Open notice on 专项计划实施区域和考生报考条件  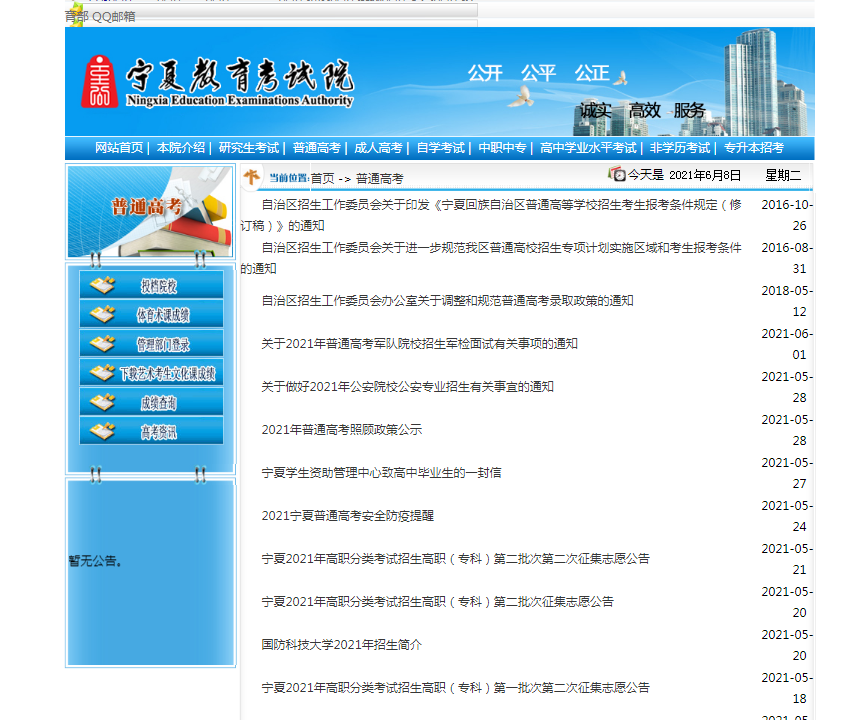coord(491,258)
